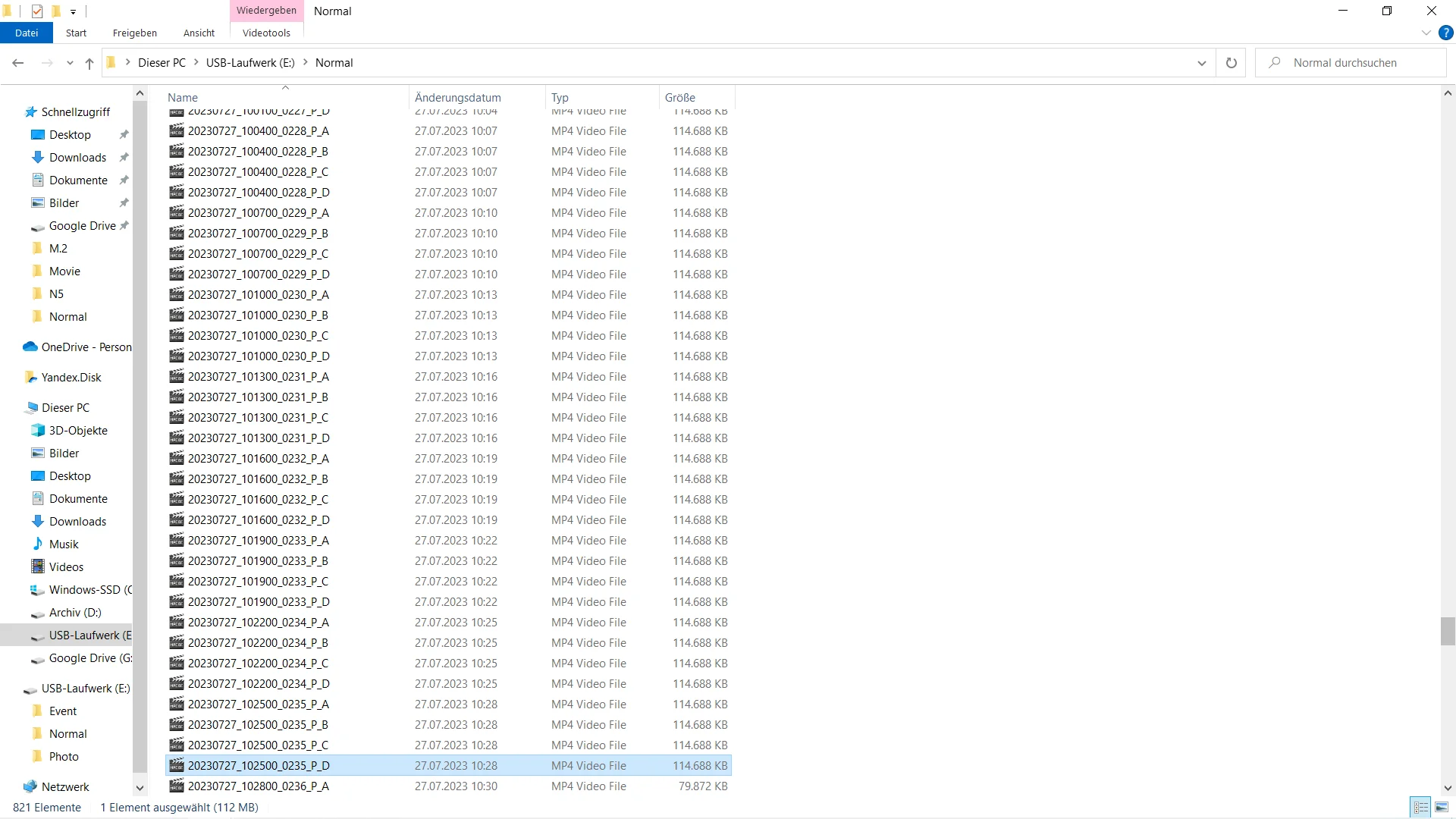Open the Movie folder in Schnellzugriff
The image size is (1456, 819).
click(x=64, y=271)
